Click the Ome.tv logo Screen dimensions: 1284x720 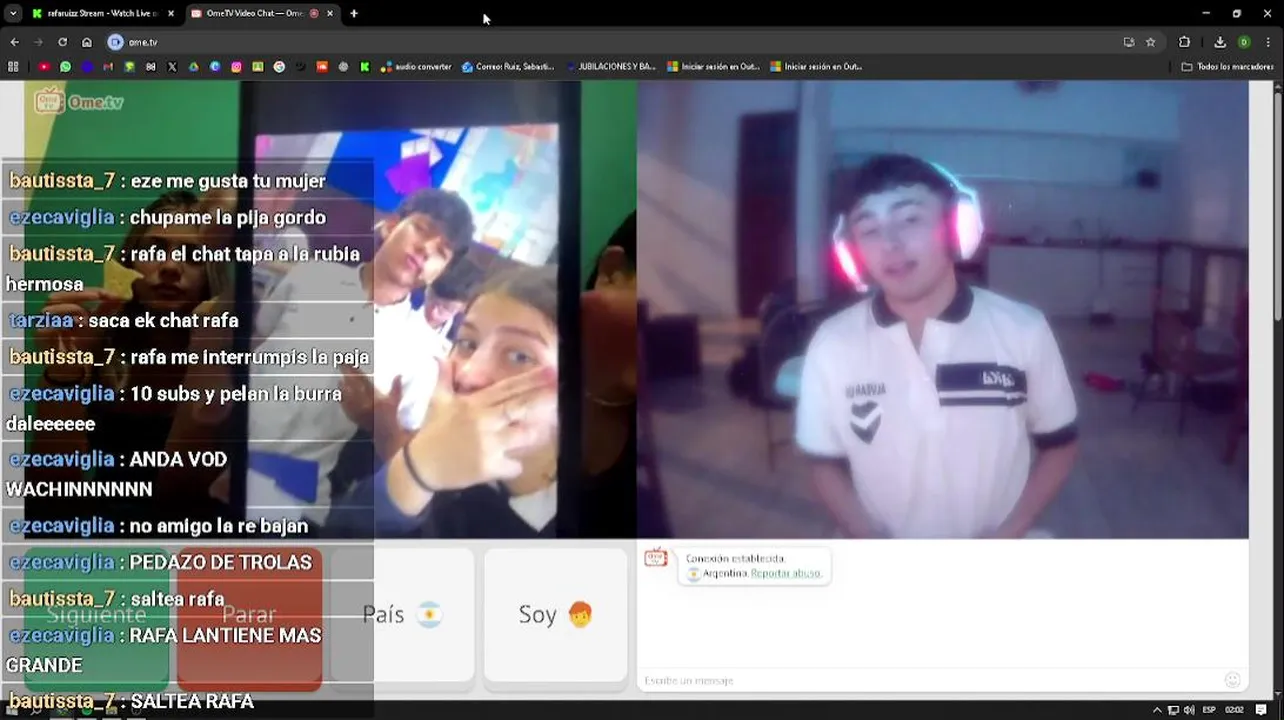click(79, 101)
